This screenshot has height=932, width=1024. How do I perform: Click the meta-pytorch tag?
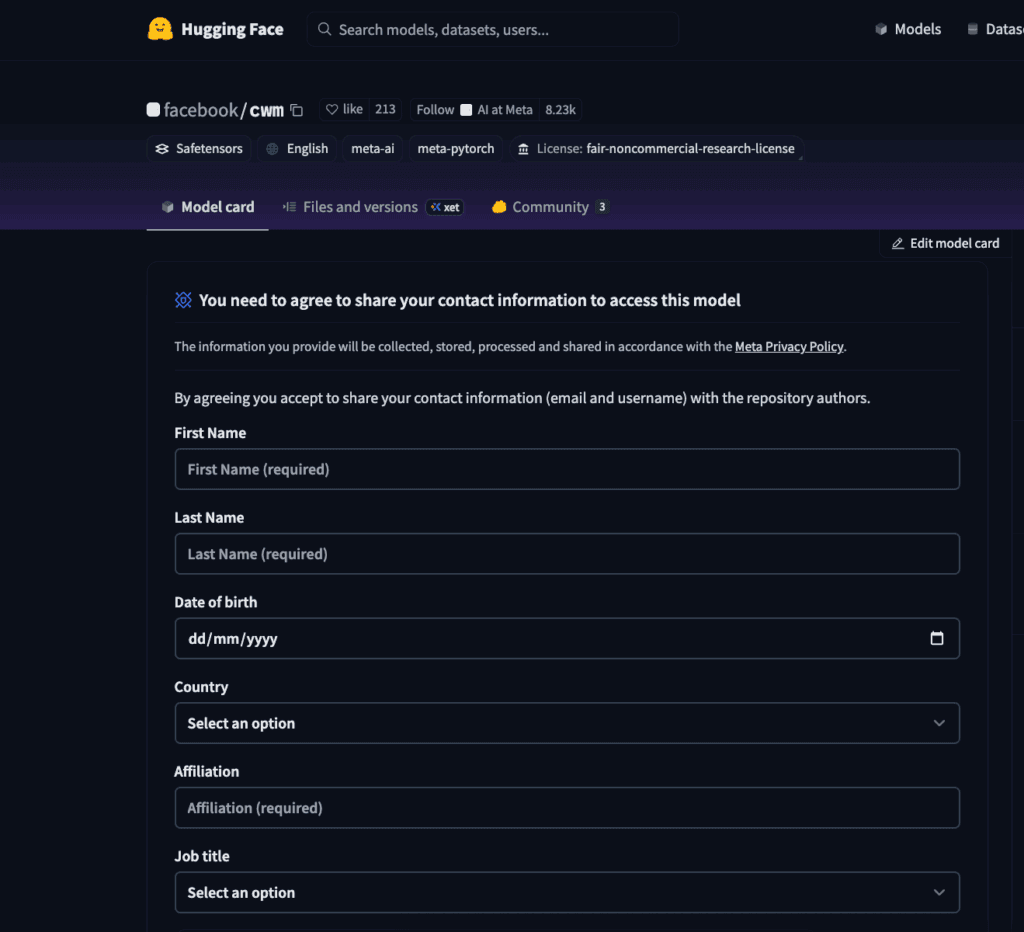(456, 149)
